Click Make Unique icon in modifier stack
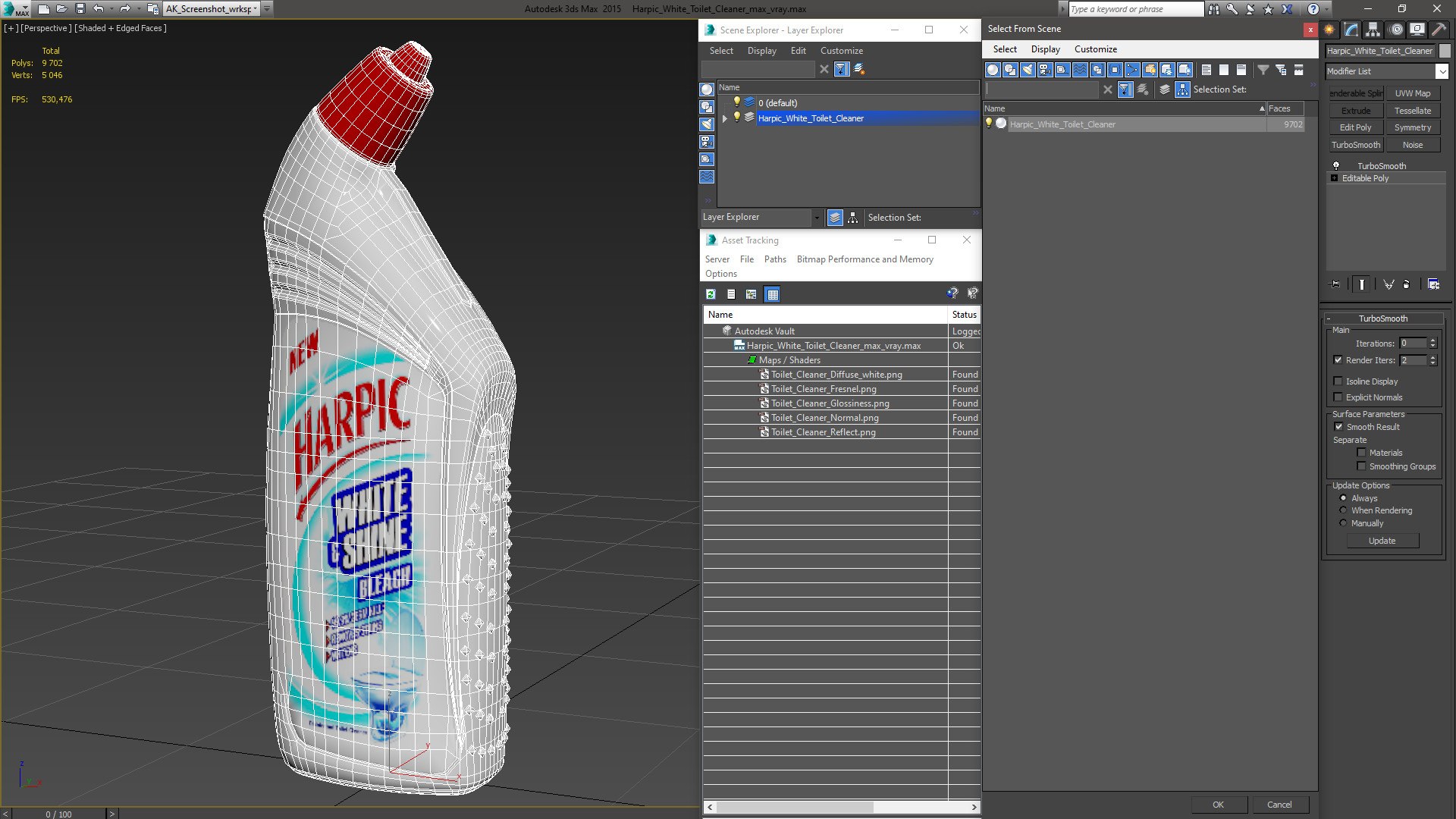Viewport: 1456px width, 819px height. (x=1389, y=284)
